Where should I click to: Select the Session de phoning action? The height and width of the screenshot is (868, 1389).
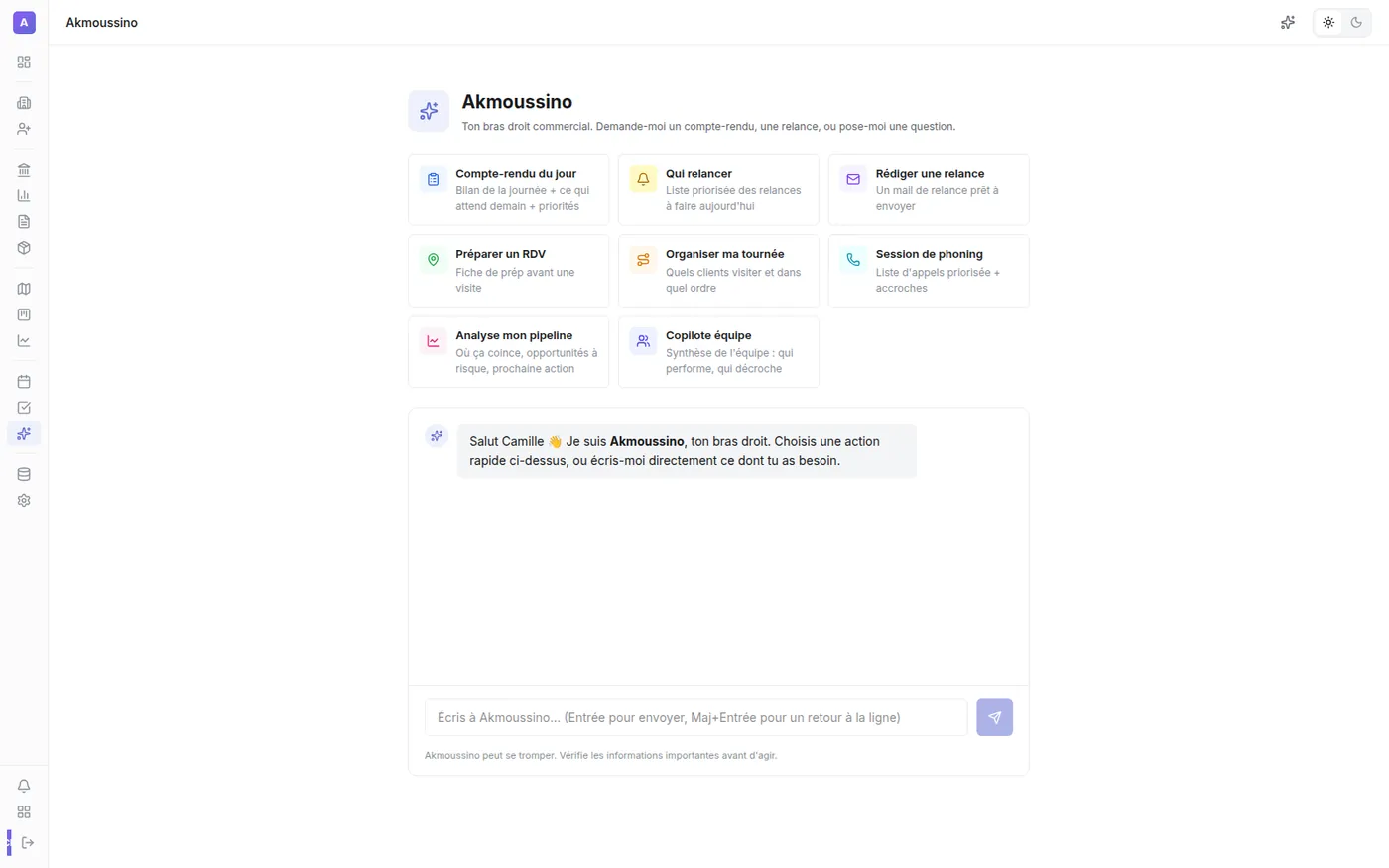click(929, 271)
